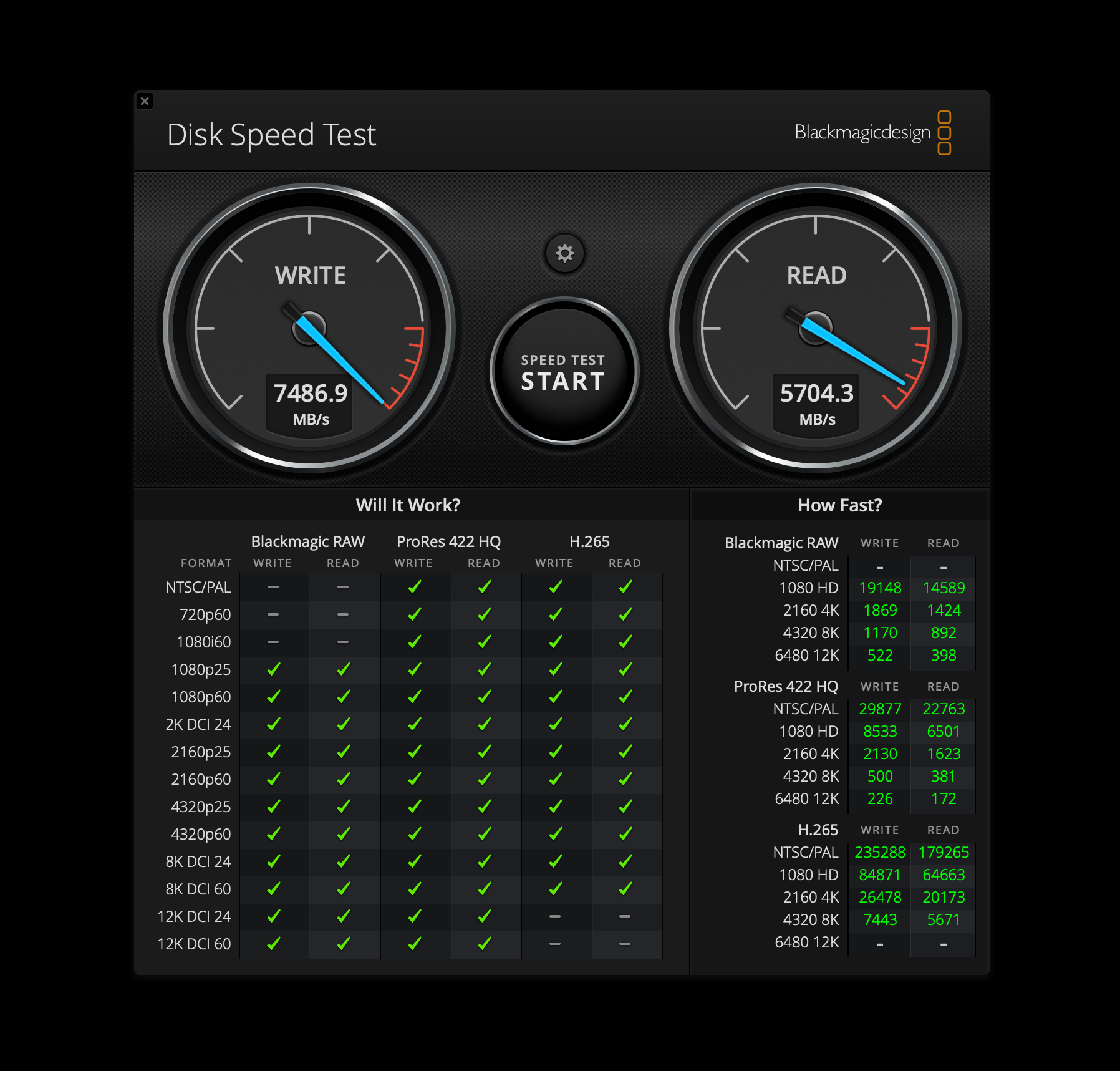Click the 720p60 Blackmagic RAW read dash

343,614
